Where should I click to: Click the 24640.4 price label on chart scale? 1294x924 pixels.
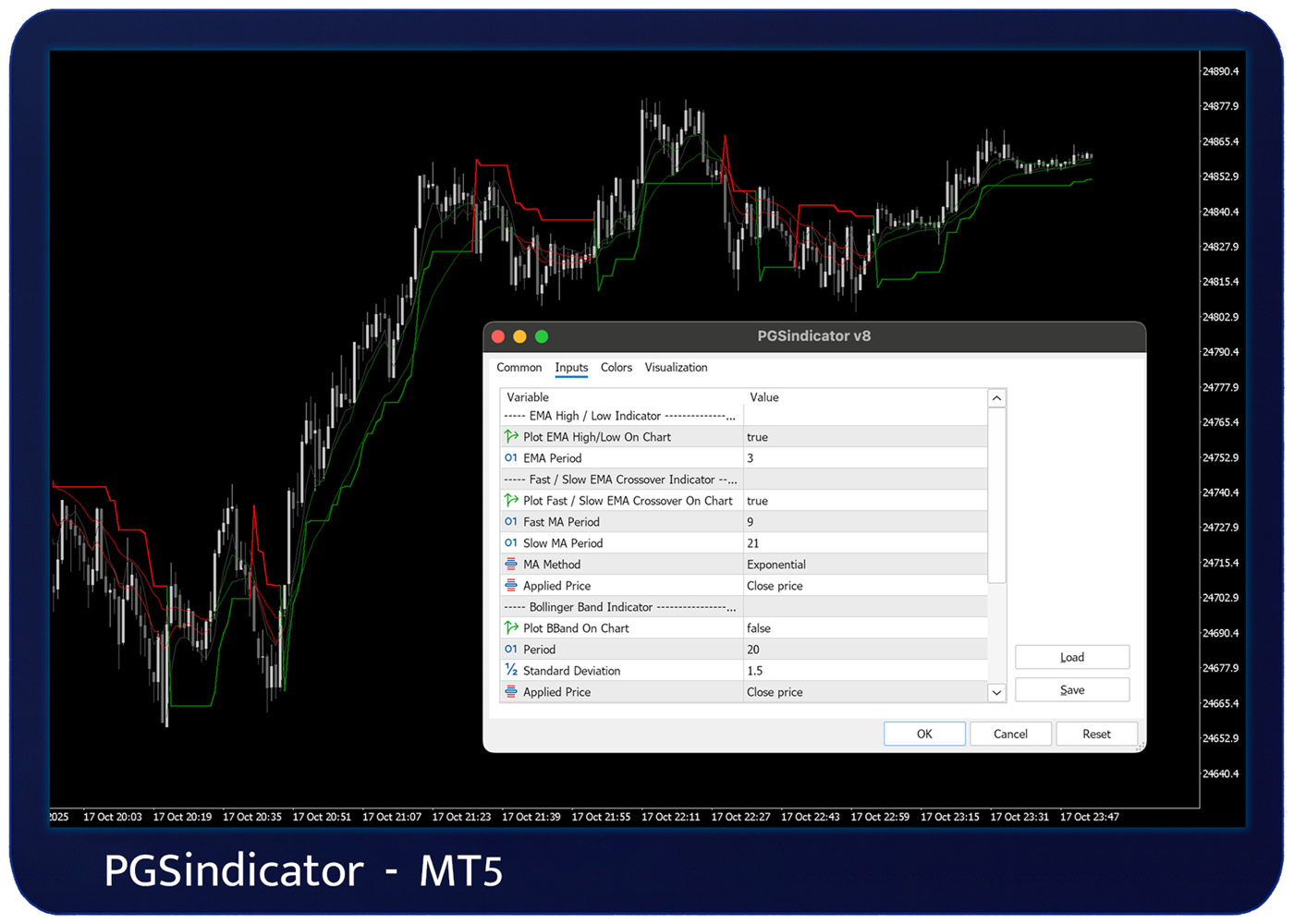click(x=1220, y=773)
